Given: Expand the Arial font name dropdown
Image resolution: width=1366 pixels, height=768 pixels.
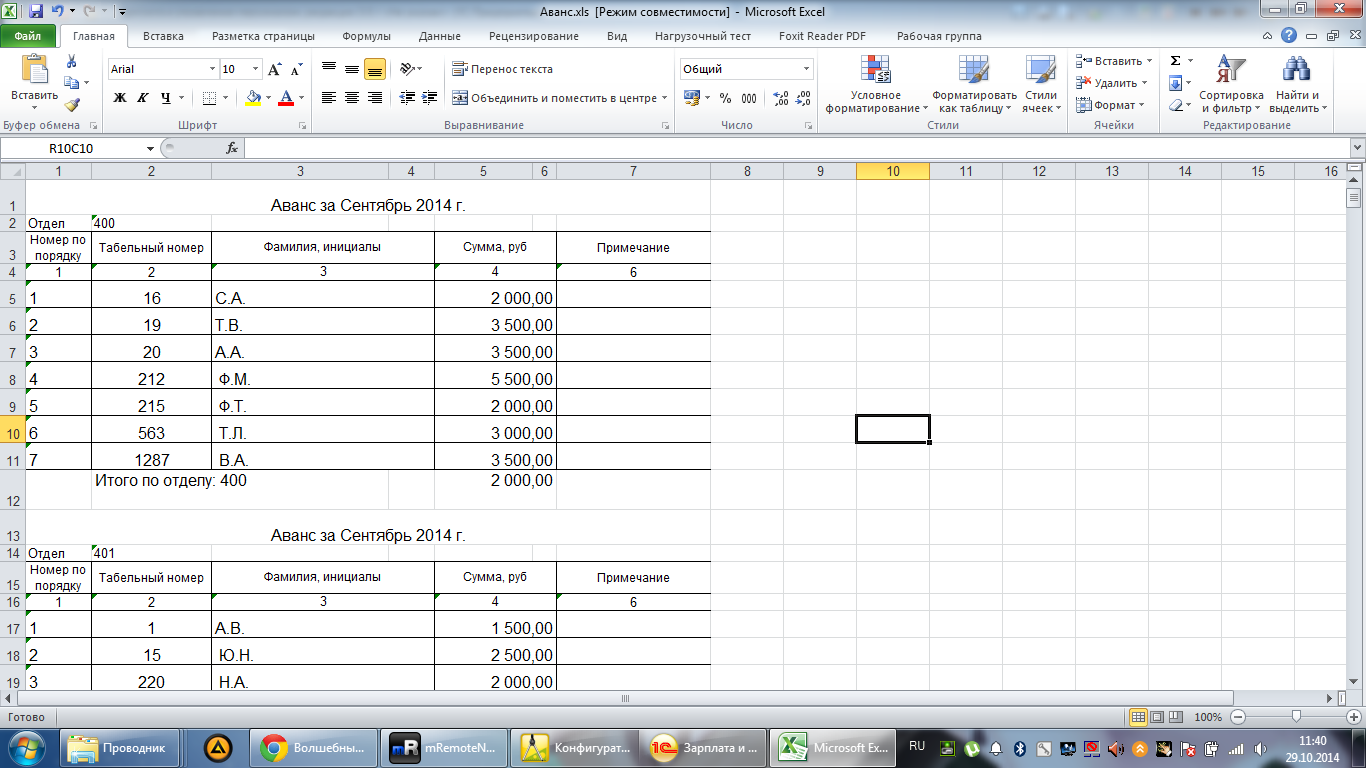Looking at the screenshot, I should 212,70.
